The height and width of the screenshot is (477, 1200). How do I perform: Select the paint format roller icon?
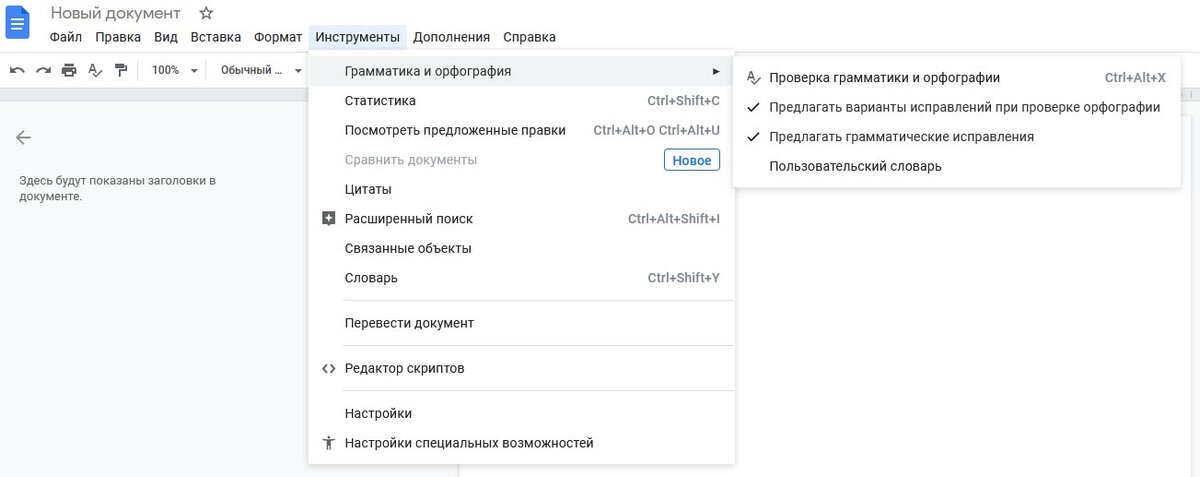pos(121,70)
